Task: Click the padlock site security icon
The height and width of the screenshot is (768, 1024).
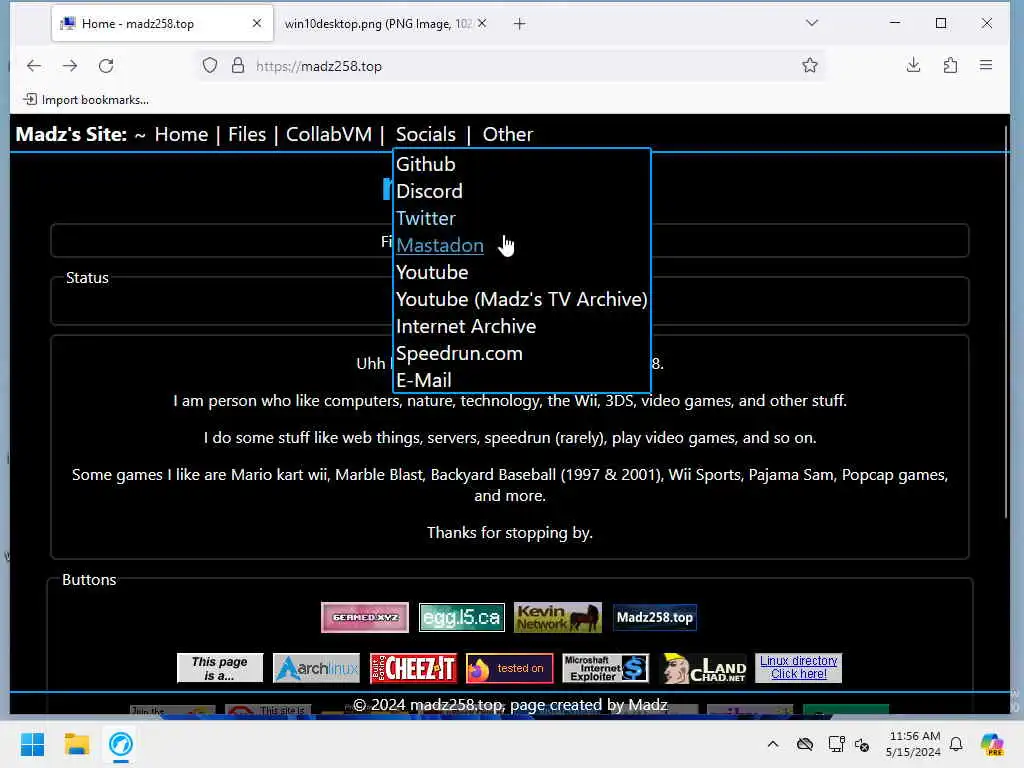Action: click(x=238, y=66)
